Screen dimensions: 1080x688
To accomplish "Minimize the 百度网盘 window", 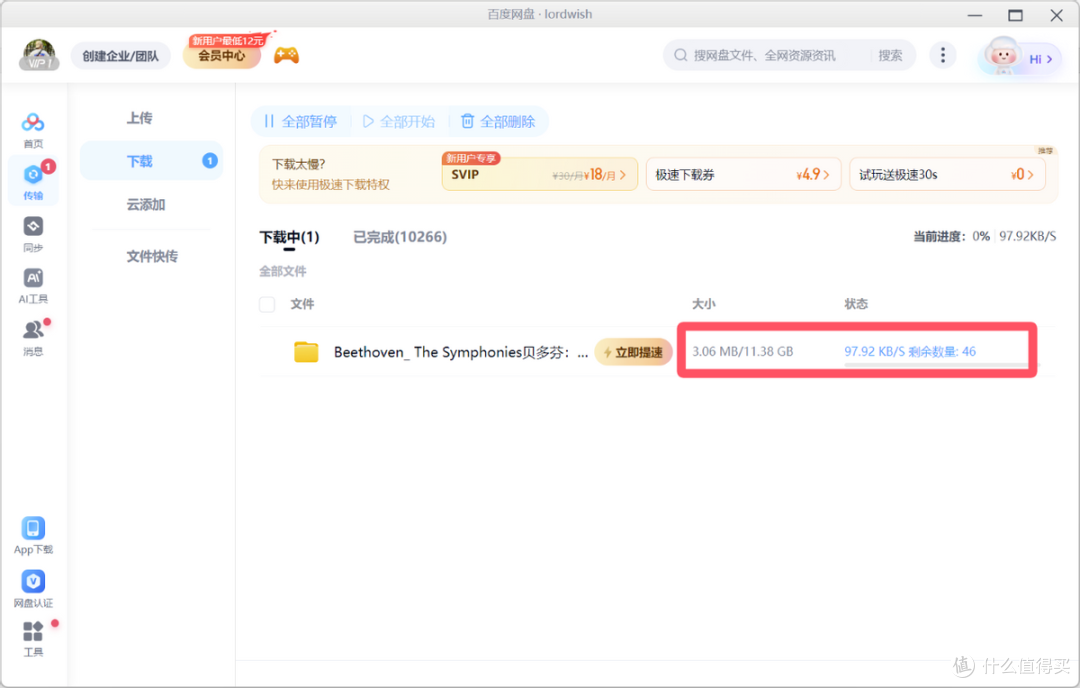I will point(975,14).
